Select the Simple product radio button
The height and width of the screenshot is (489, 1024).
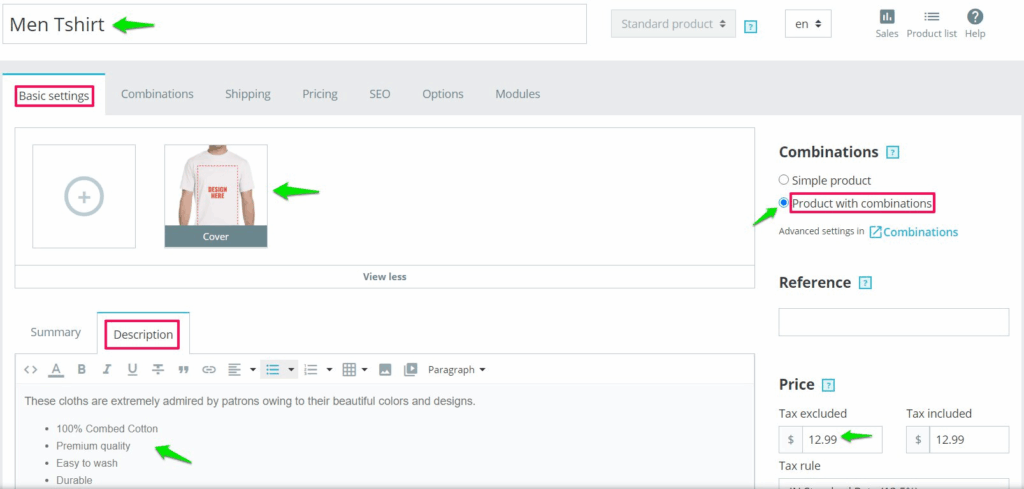pyautogui.click(x=784, y=180)
